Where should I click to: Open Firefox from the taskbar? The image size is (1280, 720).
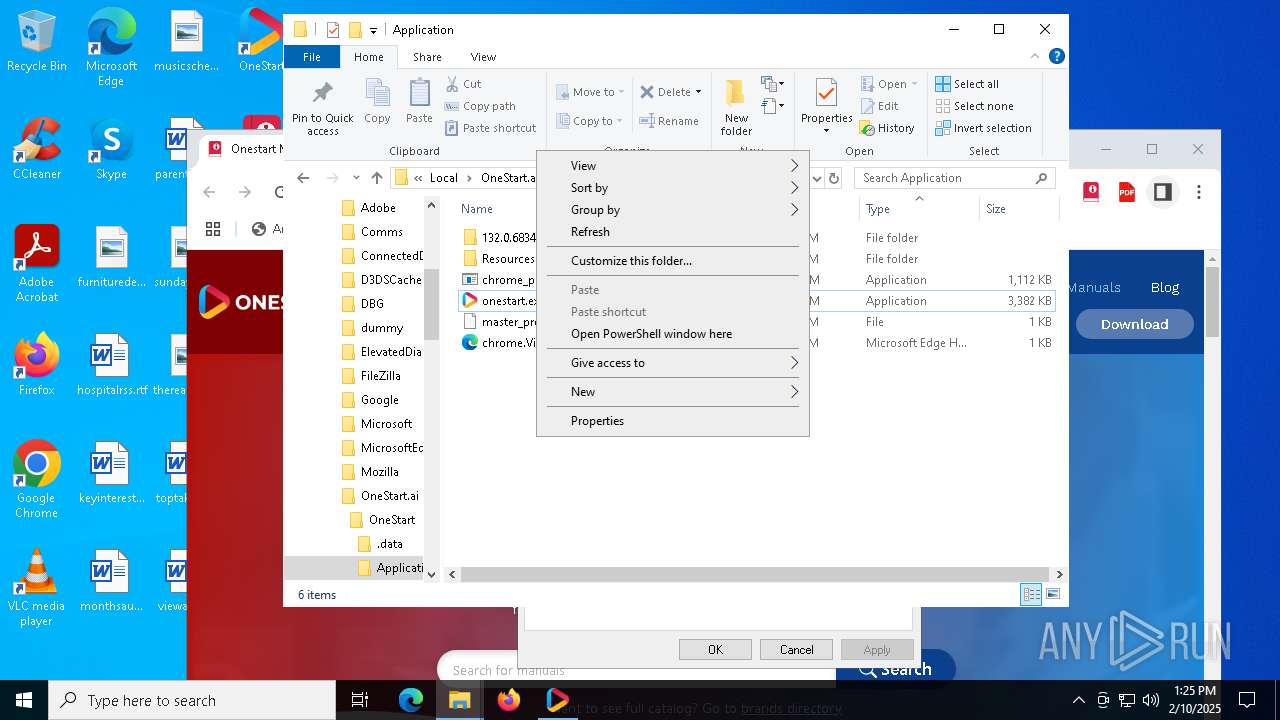click(509, 700)
